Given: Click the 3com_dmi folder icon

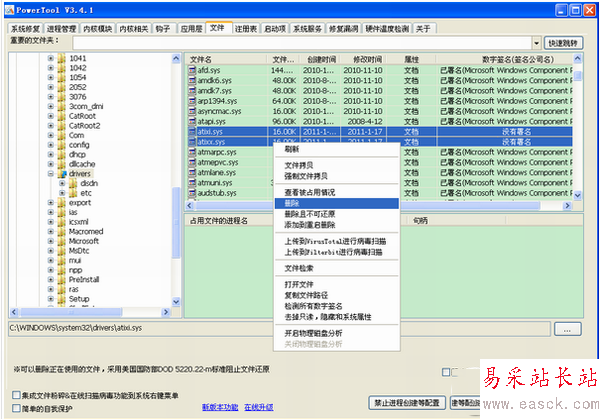Looking at the screenshot, I should 62,106.
